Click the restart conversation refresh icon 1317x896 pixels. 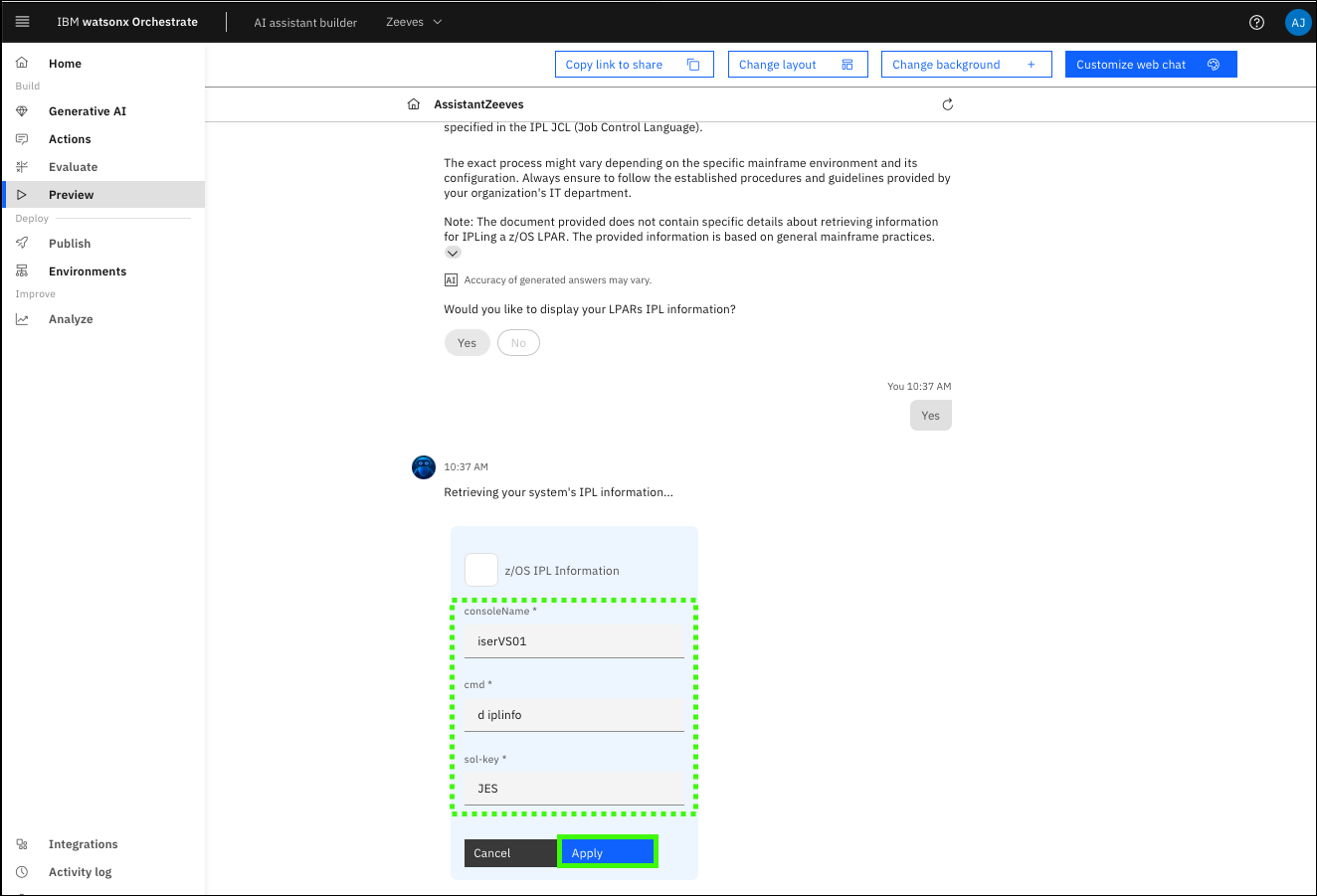[947, 104]
